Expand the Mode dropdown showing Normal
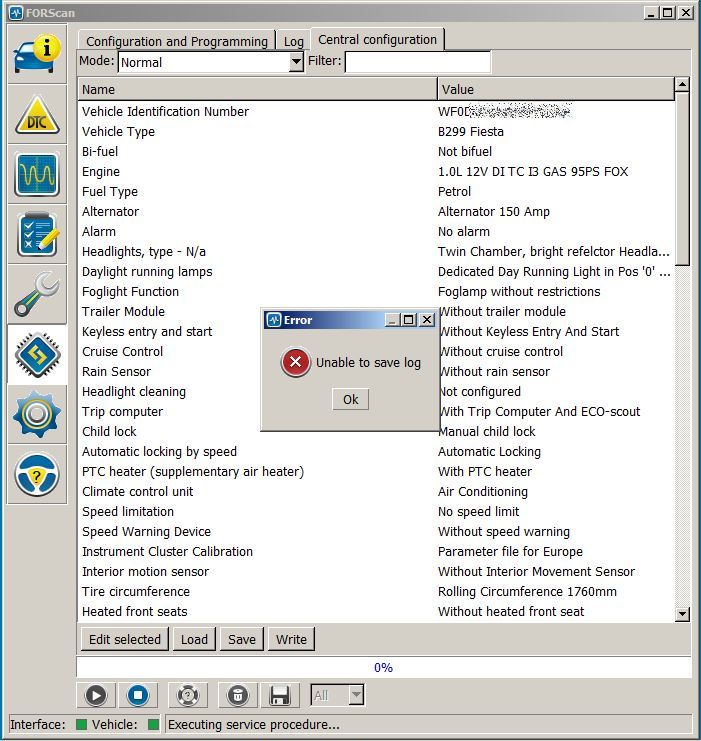Image resolution: width=701 pixels, height=741 pixels. point(296,62)
